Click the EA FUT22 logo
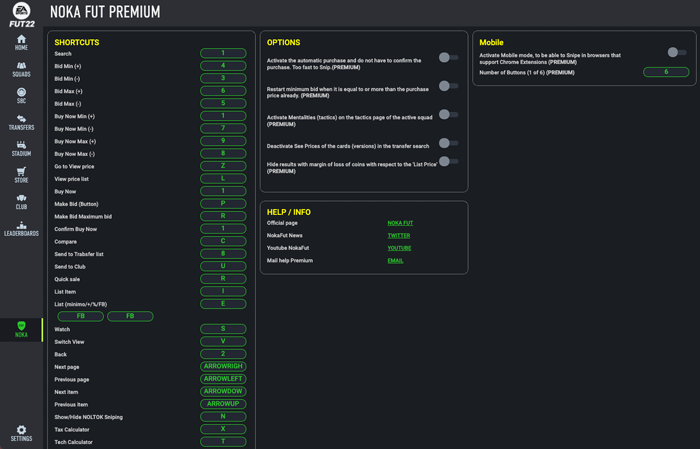 [21, 14]
